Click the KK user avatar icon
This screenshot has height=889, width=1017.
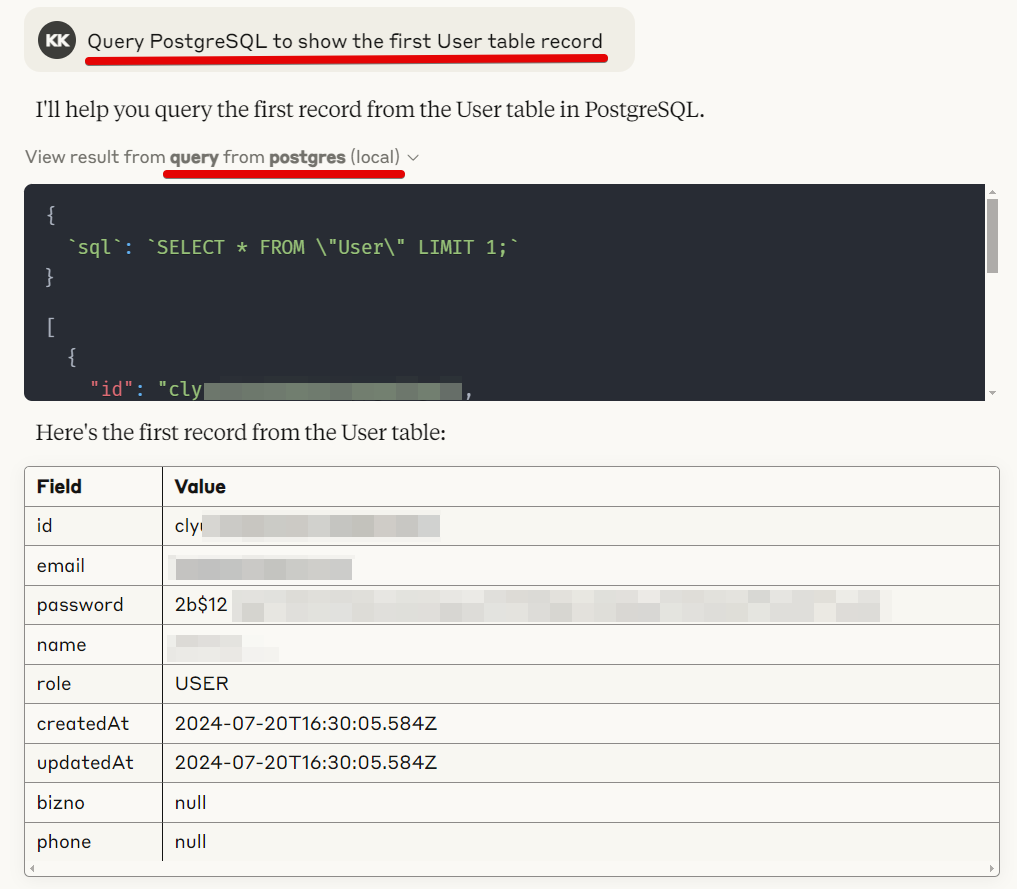click(x=57, y=40)
